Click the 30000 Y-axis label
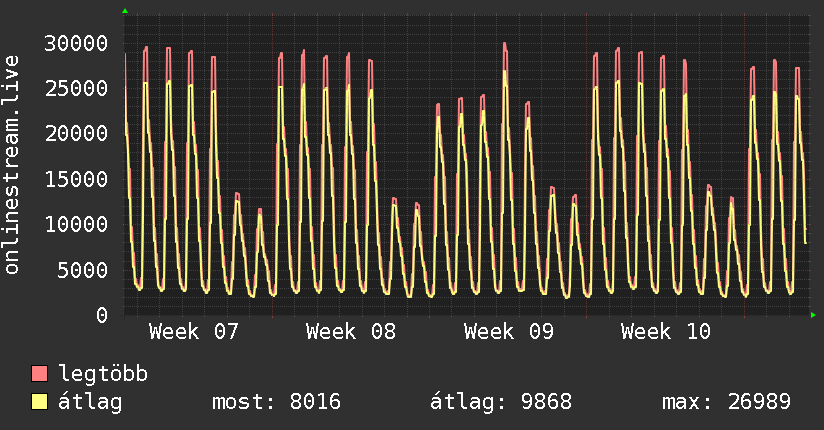The width and height of the screenshot is (824, 430). 78,43
